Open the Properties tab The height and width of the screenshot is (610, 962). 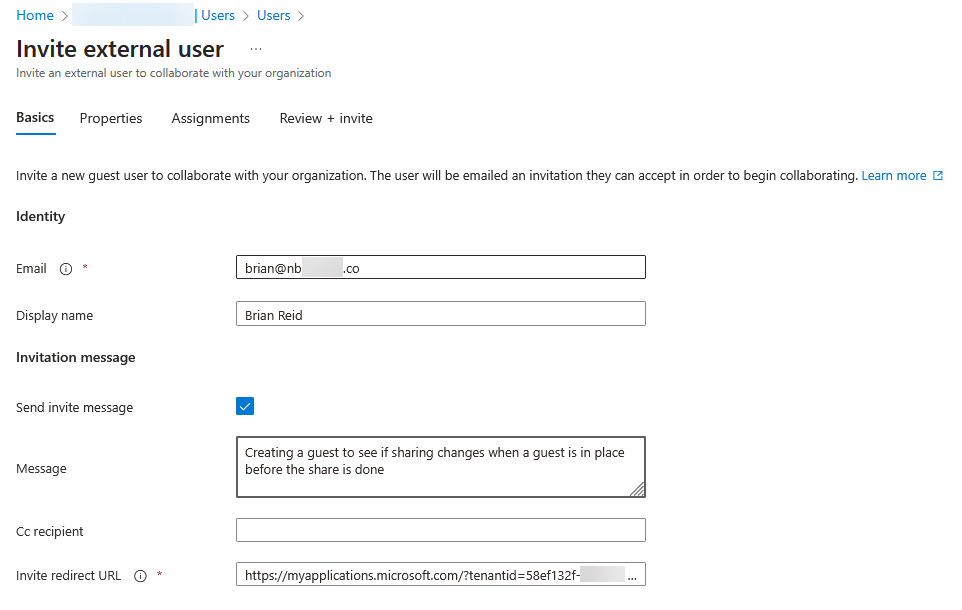pos(111,119)
